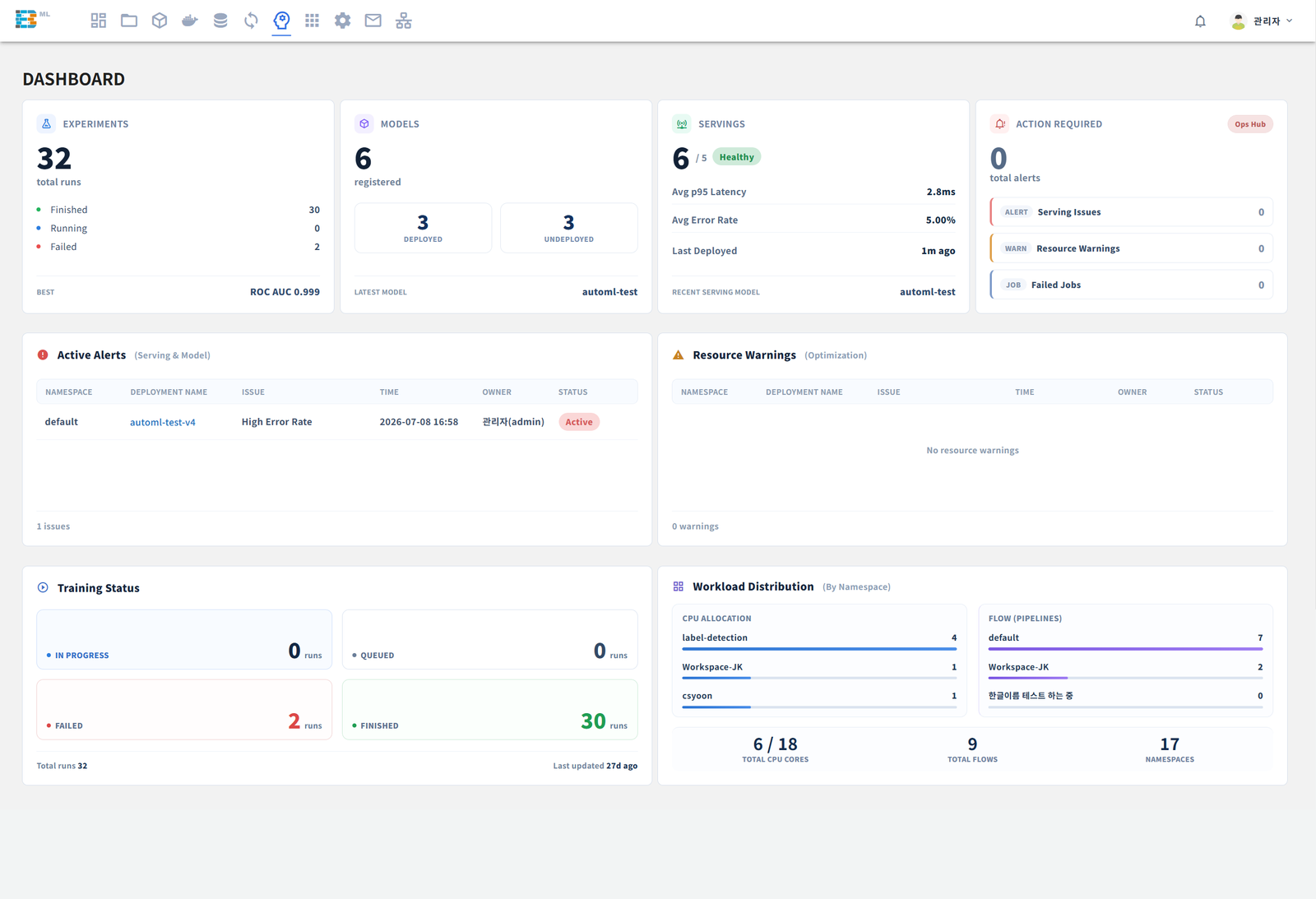Select the AI head icon in navigation
This screenshot has height=899, width=1316.
pos(281,21)
